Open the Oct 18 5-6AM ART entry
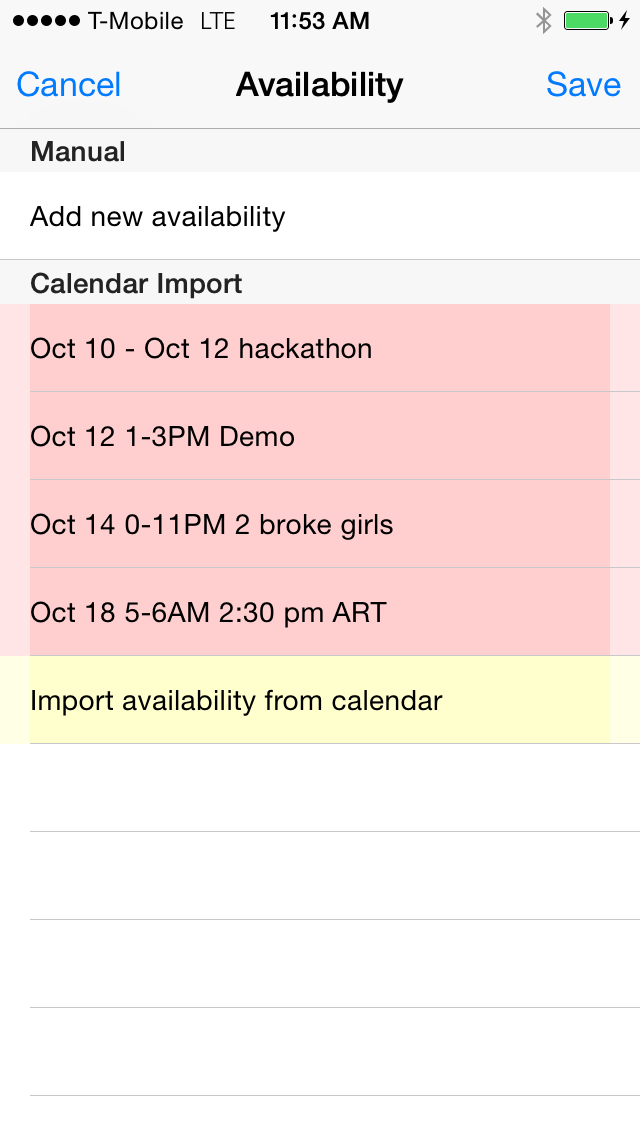The height and width of the screenshot is (1136, 640). [x=208, y=613]
